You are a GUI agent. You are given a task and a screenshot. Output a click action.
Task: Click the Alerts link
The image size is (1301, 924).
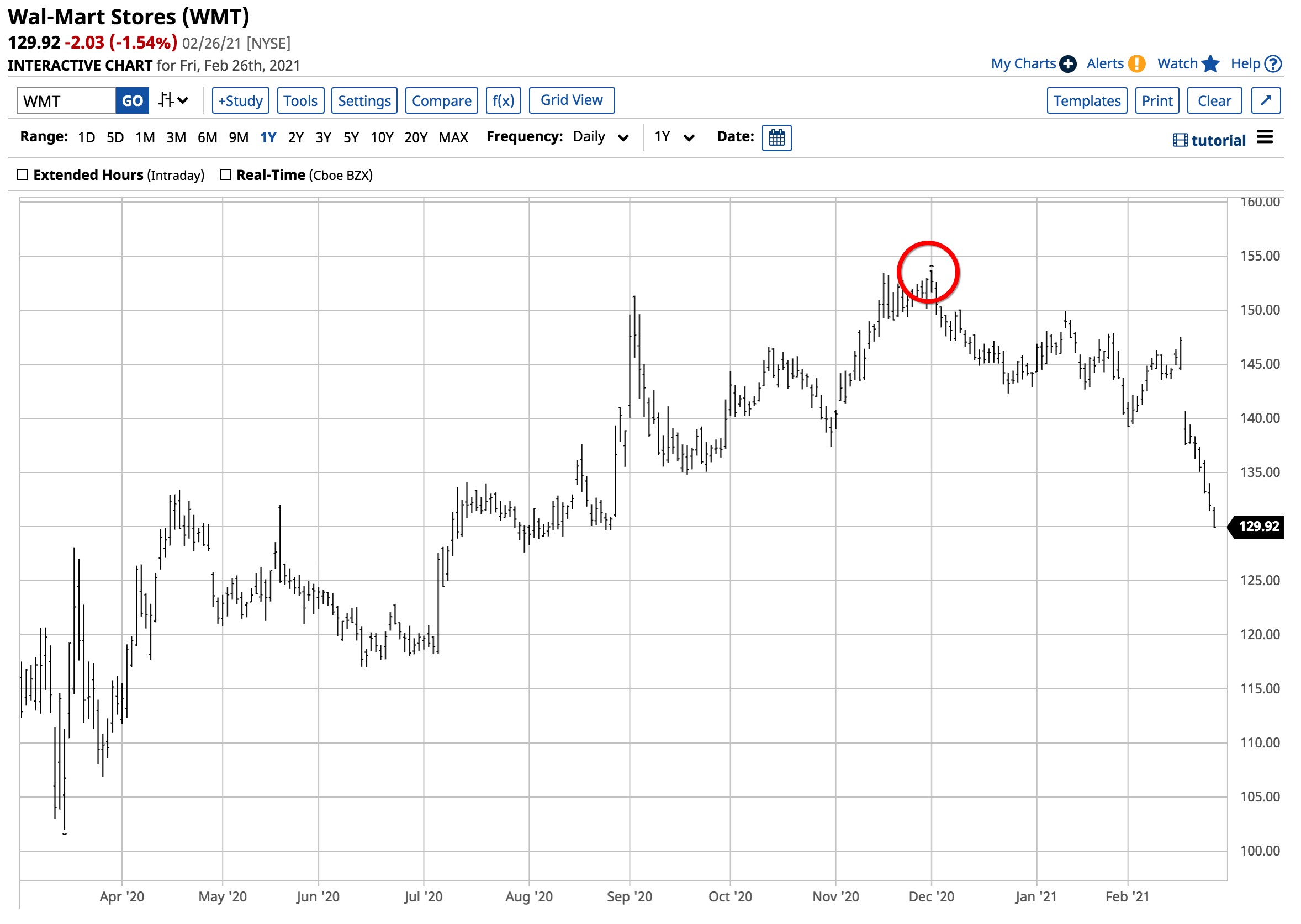tap(1104, 63)
